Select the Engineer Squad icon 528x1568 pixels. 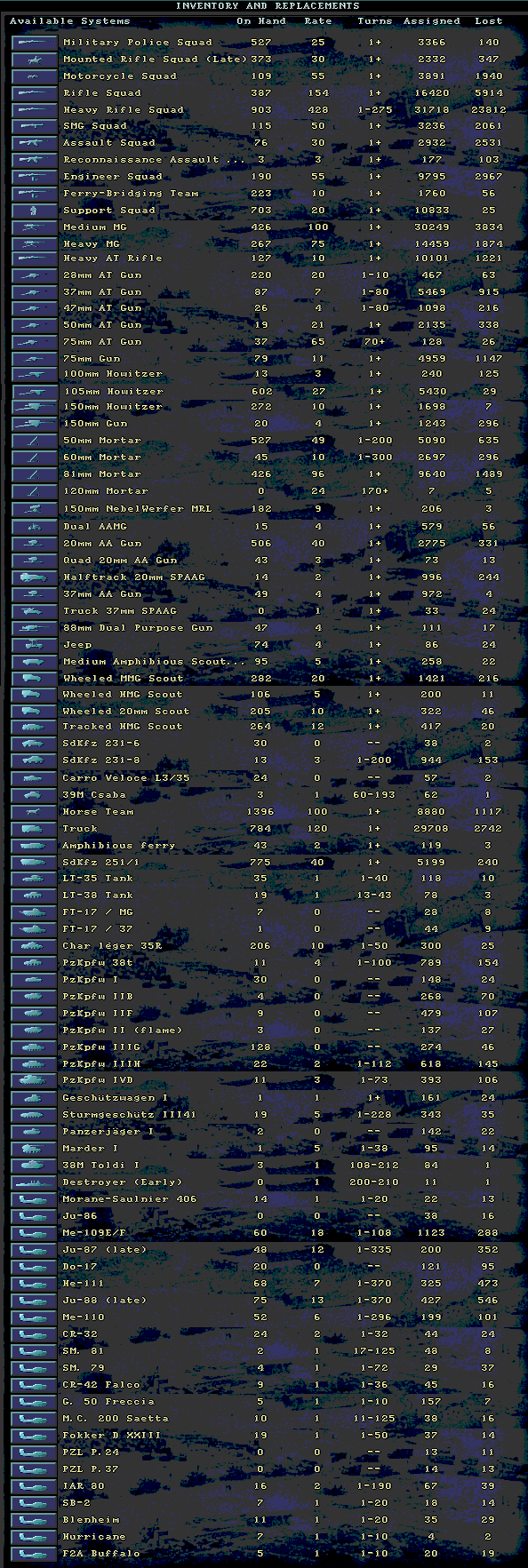click(x=35, y=177)
